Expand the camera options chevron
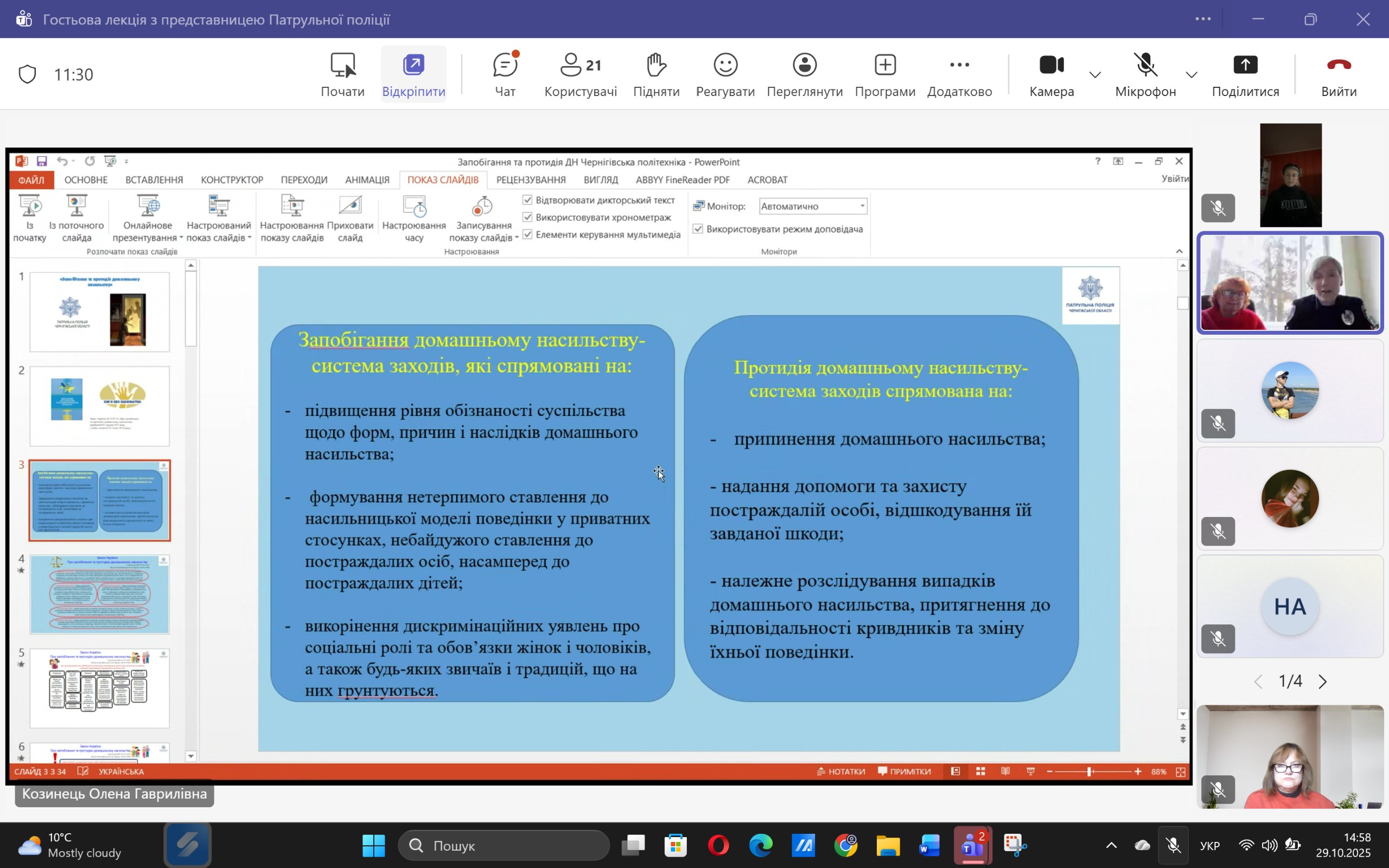This screenshot has height=868, width=1389. [1095, 75]
